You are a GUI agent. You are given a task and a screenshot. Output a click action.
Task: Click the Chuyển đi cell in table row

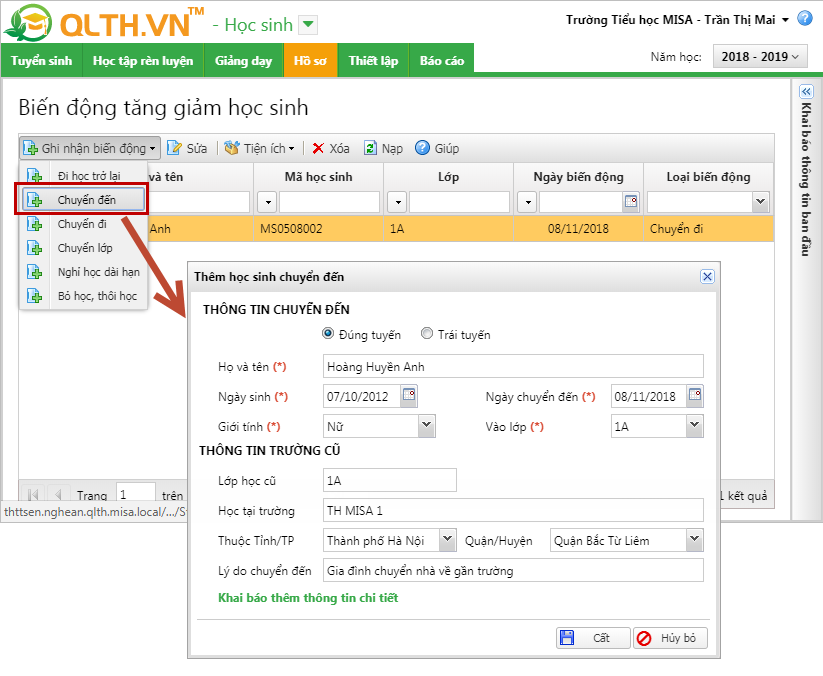[x=708, y=229]
